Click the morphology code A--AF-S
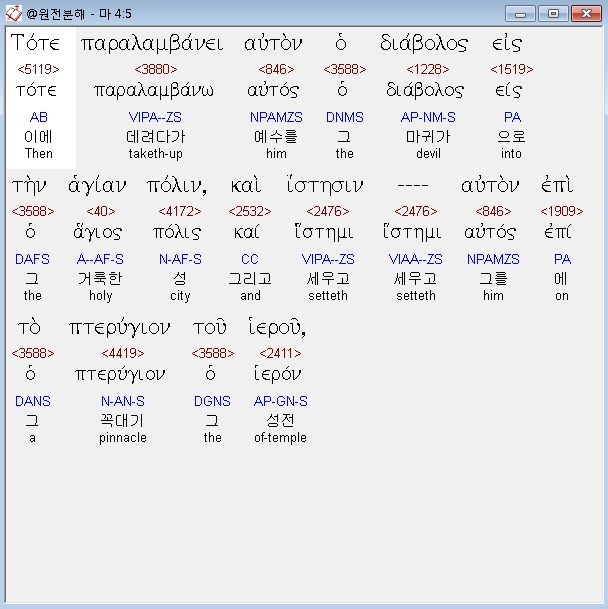Screen dimensions: 608x609 point(100,259)
